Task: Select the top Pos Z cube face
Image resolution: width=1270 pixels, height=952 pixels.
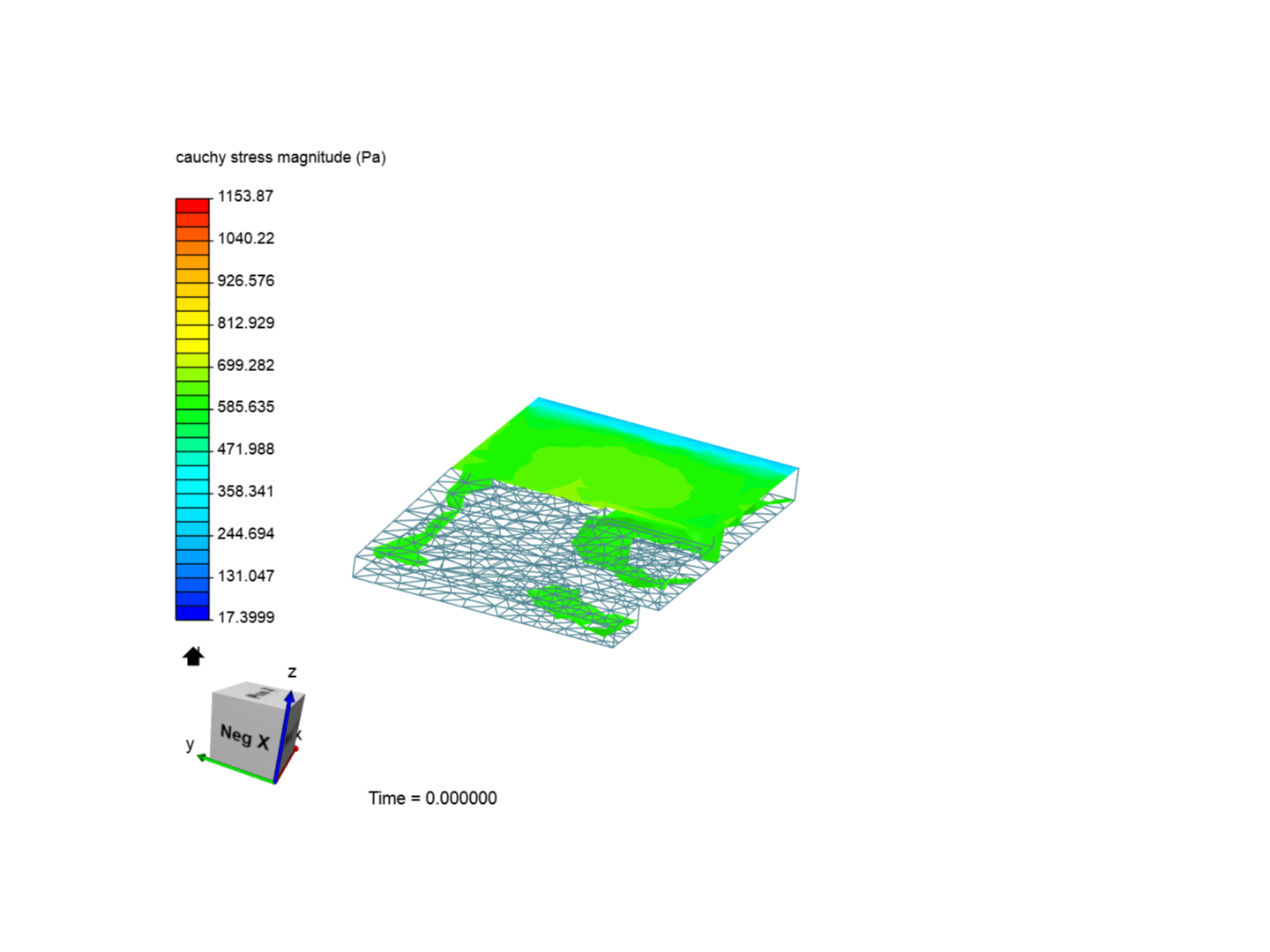Action: pyautogui.click(x=258, y=693)
